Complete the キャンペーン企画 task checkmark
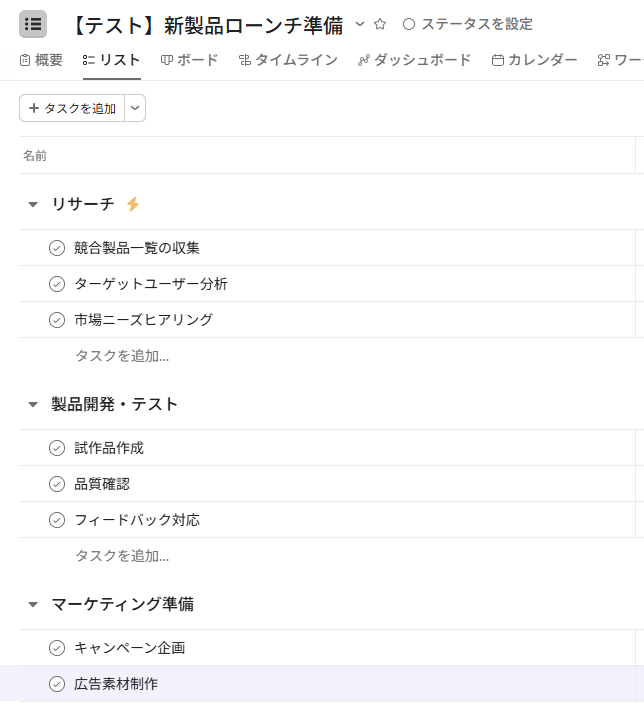This screenshot has width=644, height=710. tap(57, 648)
